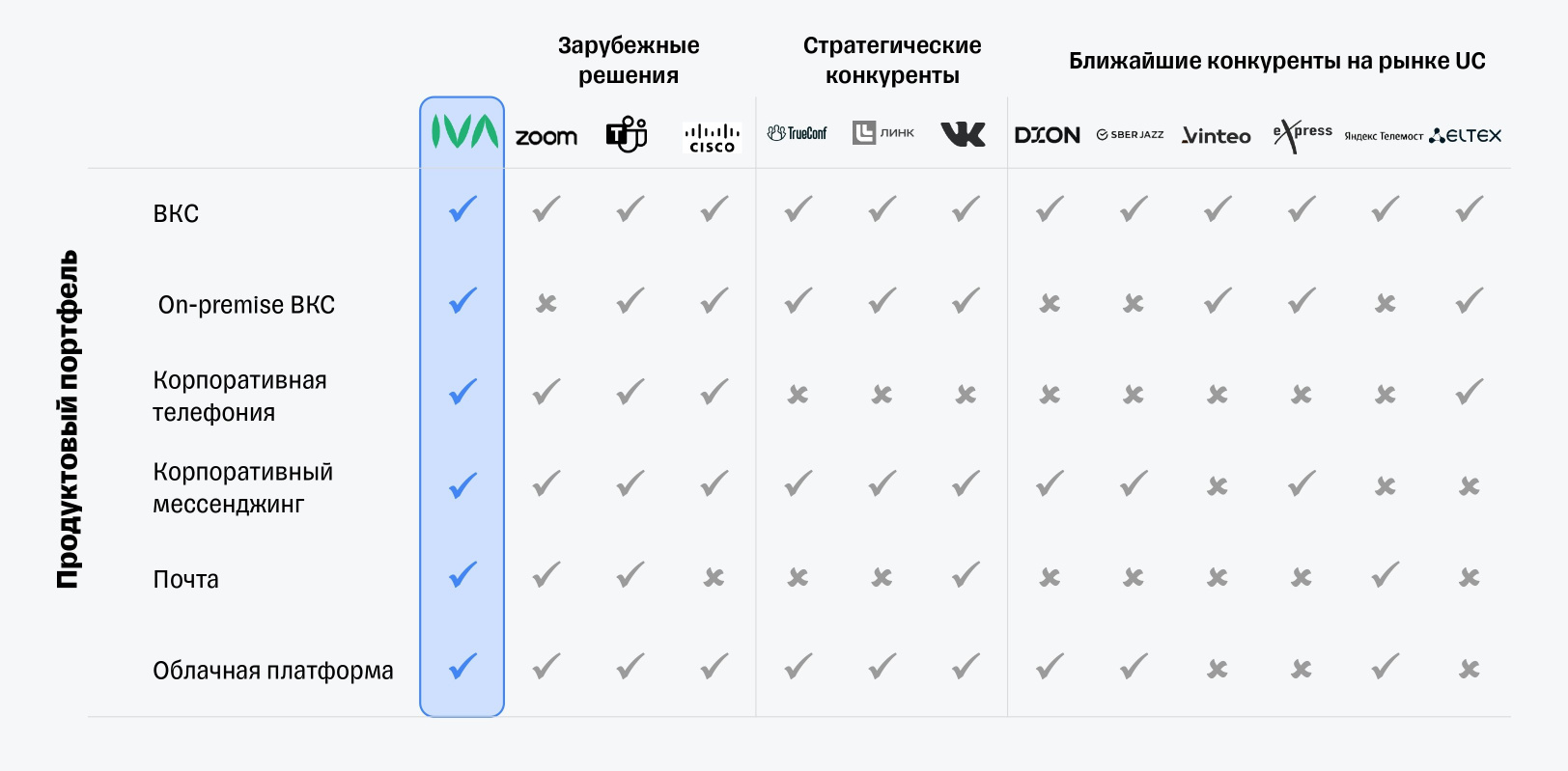Click the Cisco logo

712,138
